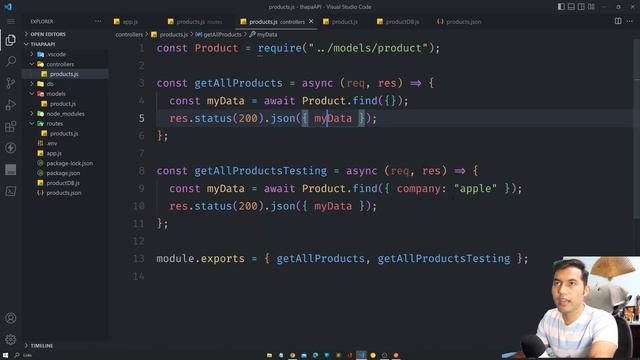Open the customize layout icon
640x360 pixels.
[591, 7]
